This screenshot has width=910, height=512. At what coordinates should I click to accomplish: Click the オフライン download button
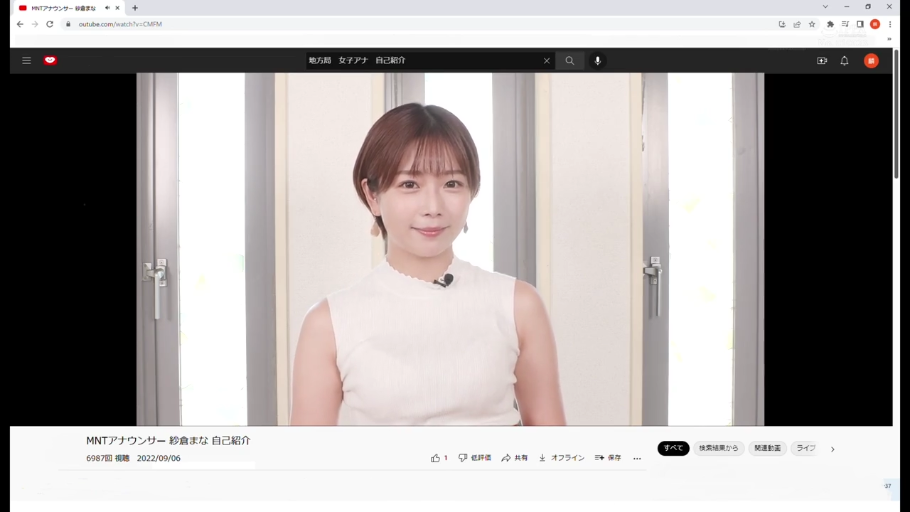pos(561,458)
